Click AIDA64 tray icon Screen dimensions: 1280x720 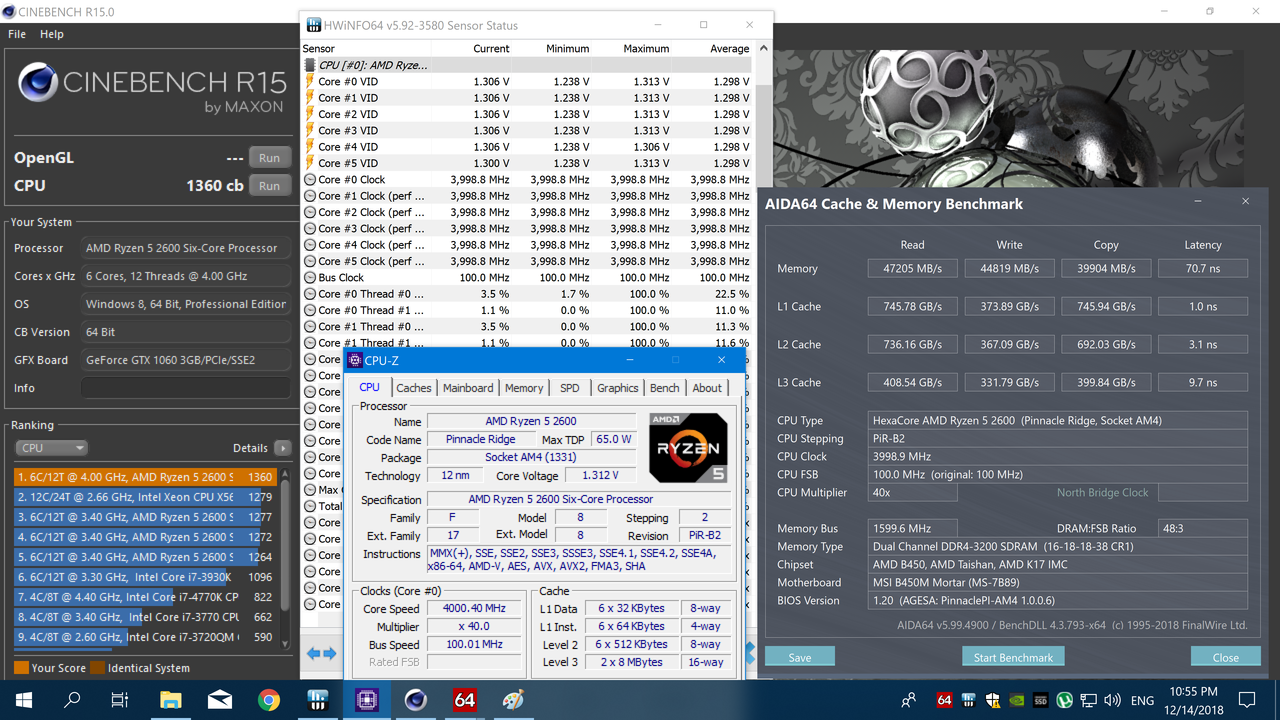pos(944,700)
